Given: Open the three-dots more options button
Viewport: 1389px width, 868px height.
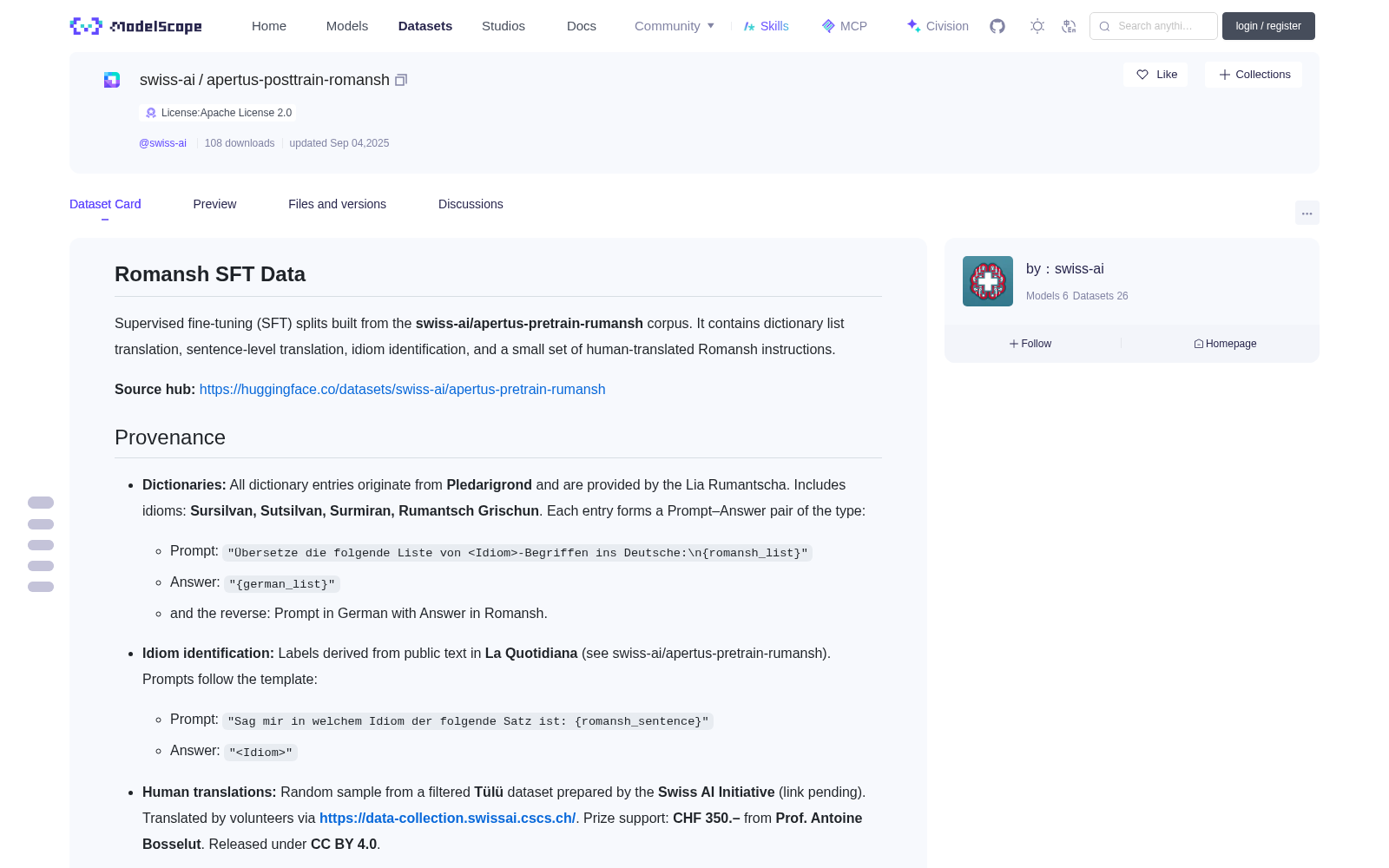Looking at the screenshot, I should 1307,213.
